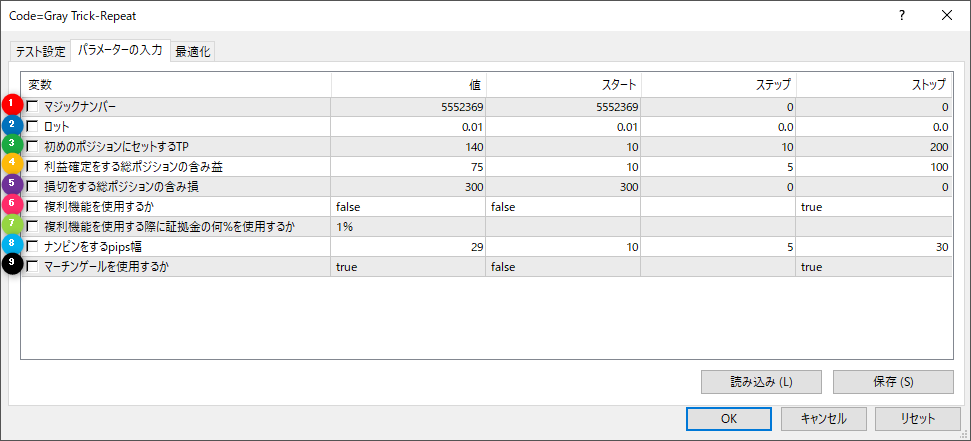The width and height of the screenshot is (971, 441).
Task: Click the red number 1 badge
Action: 12,104
